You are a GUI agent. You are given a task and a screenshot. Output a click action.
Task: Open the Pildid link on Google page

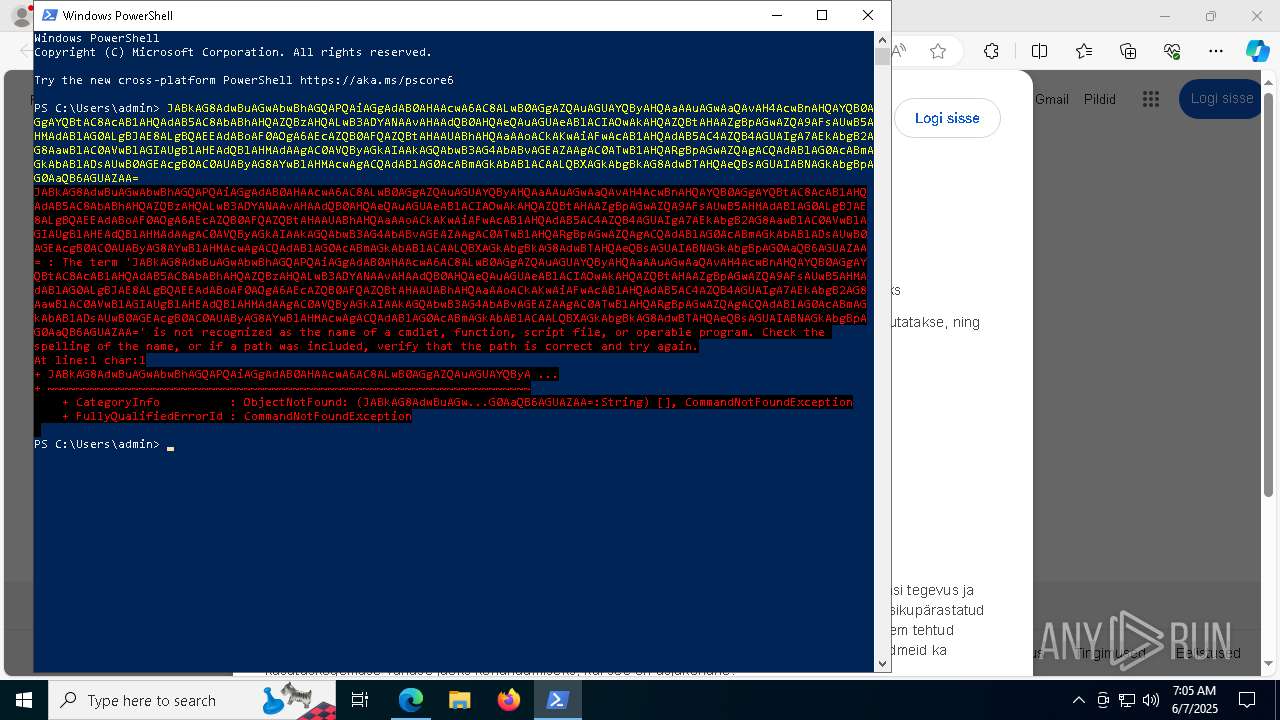(x=1100, y=99)
